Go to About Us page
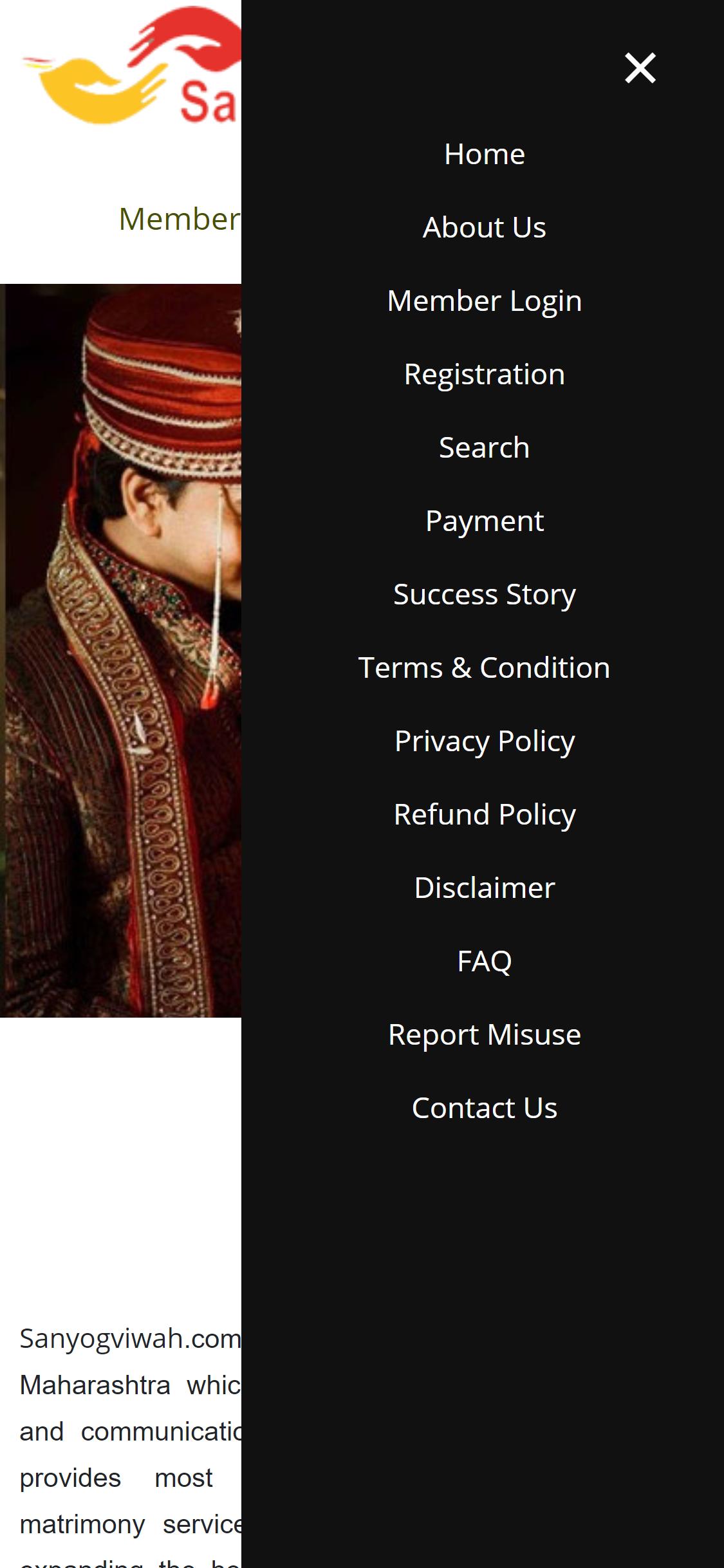Screen dimensions: 724x1568 coord(484,228)
